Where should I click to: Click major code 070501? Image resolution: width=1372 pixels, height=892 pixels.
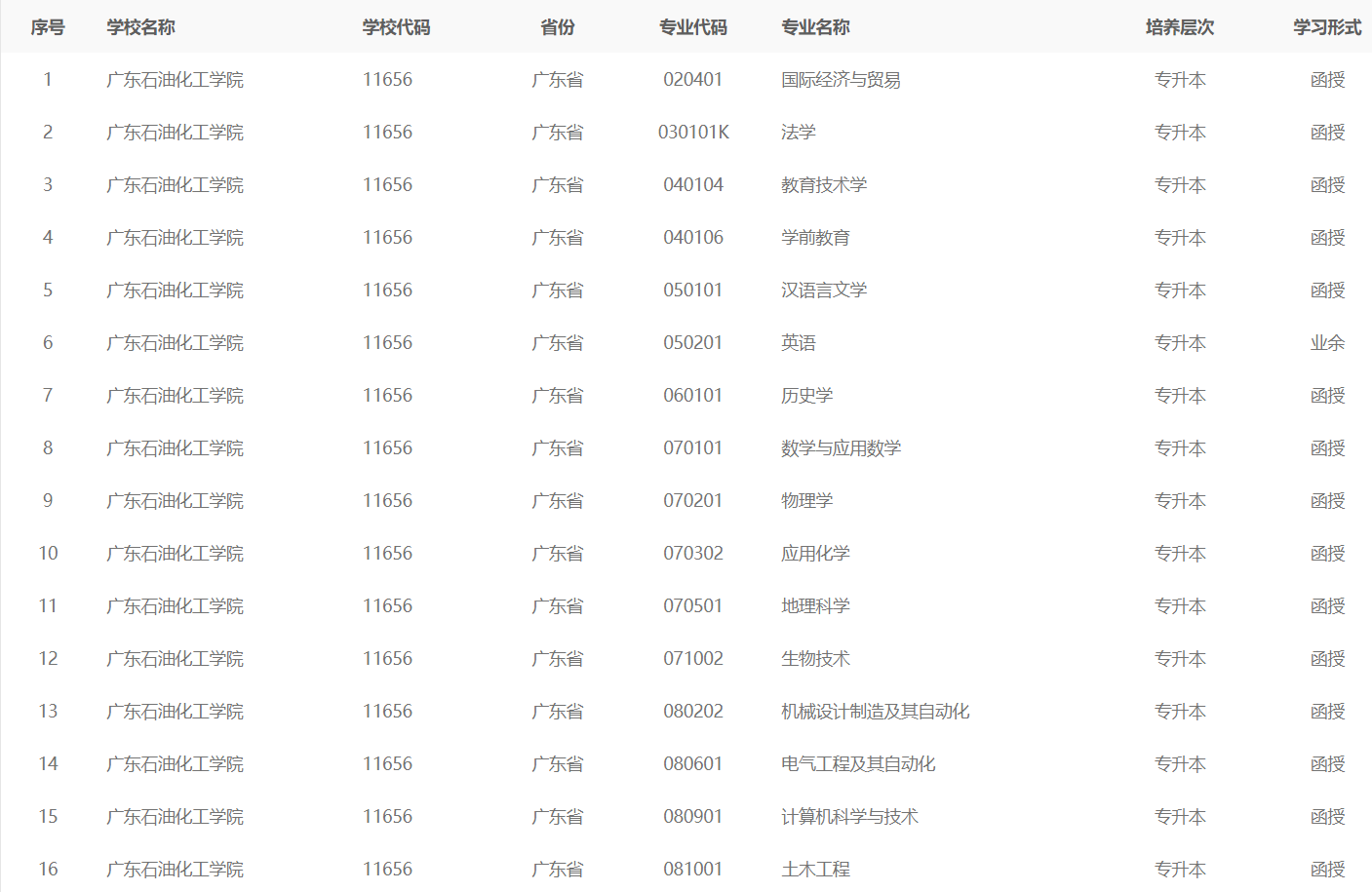693,606
